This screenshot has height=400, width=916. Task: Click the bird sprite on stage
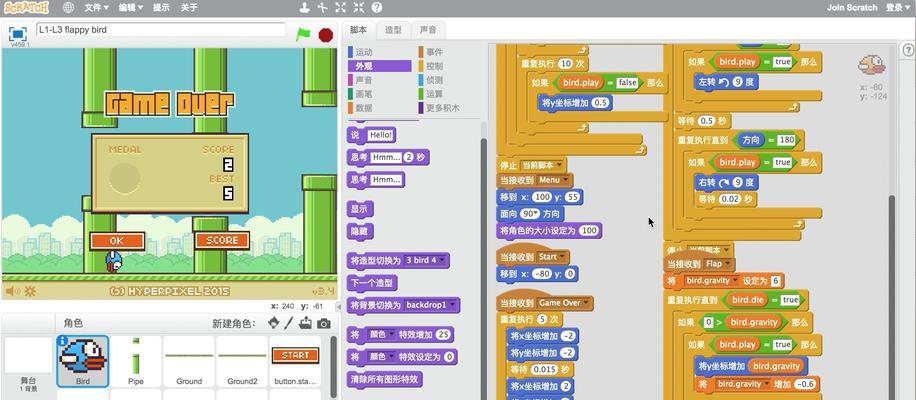[x=114, y=261]
